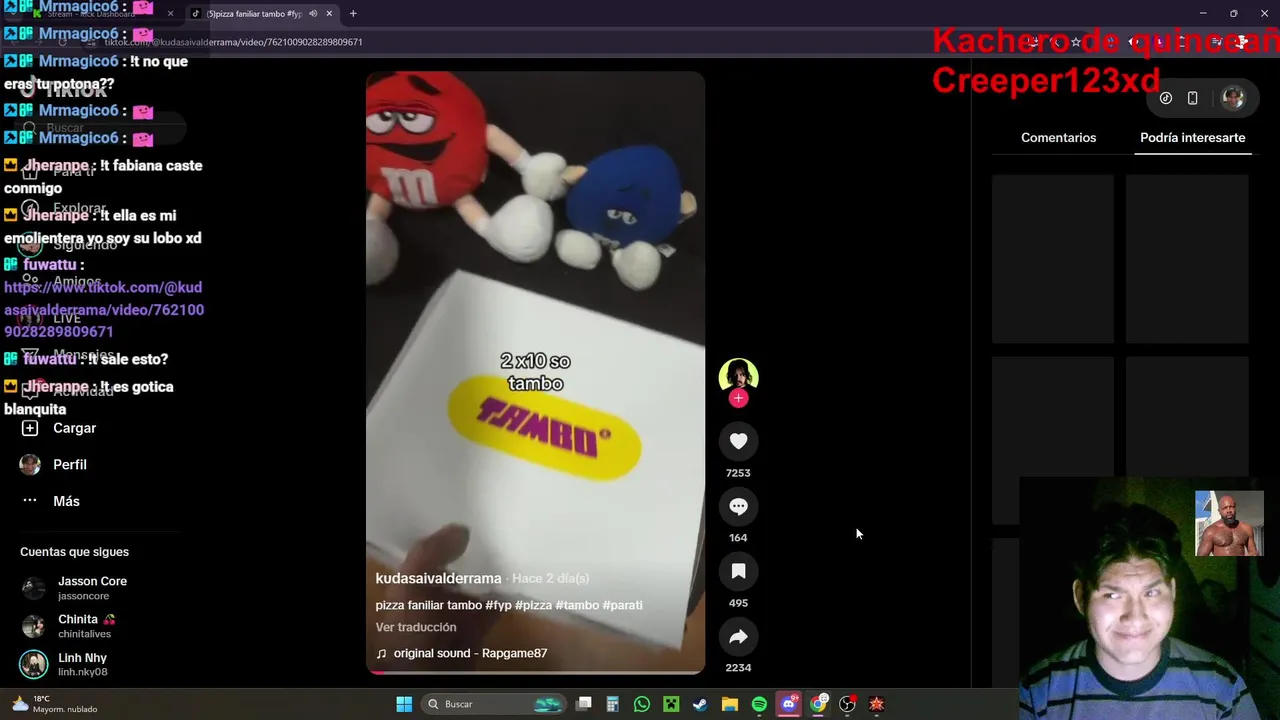The width and height of the screenshot is (1280, 720).
Task: Launch Minecraft from the taskbar
Action: pyautogui.click(x=671, y=704)
